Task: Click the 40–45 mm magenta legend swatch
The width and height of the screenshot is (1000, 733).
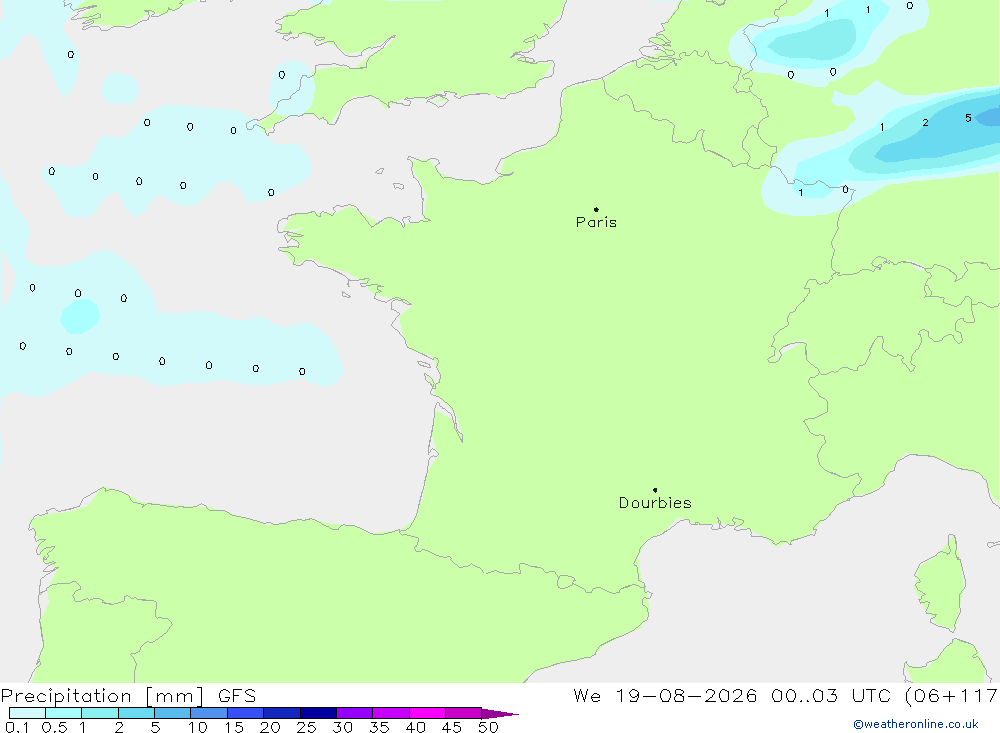Action: [427, 713]
